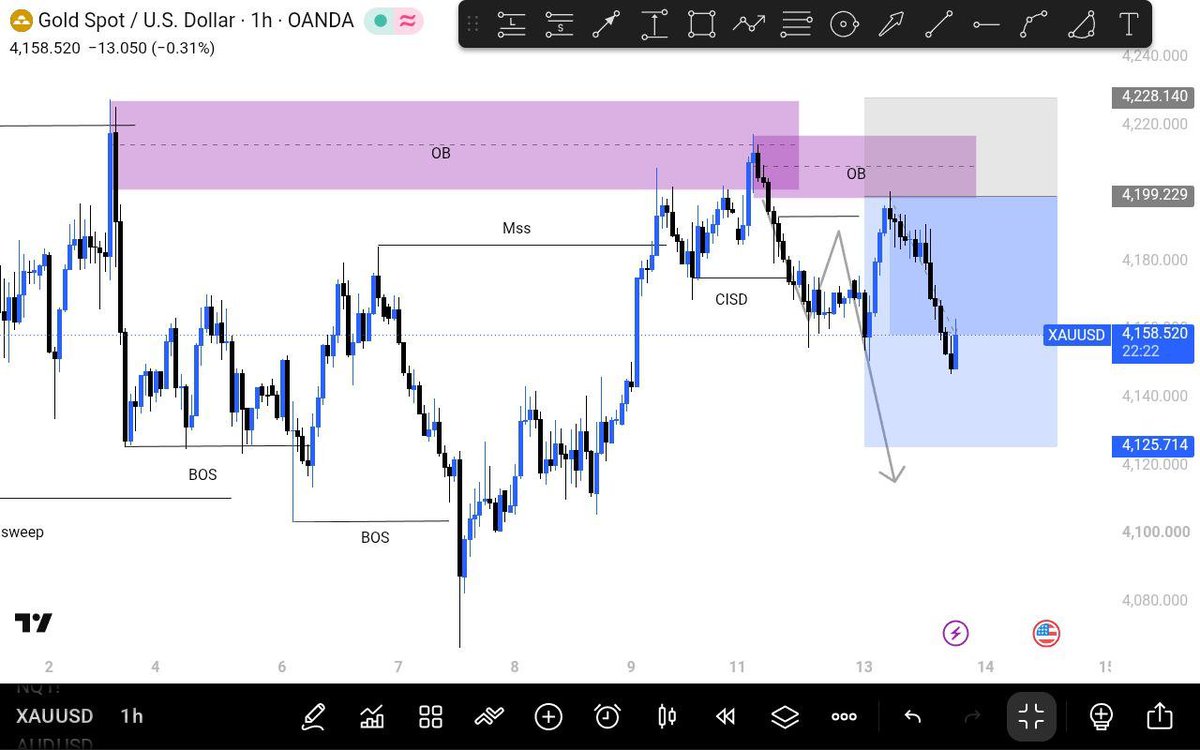Publish an idea via lightbulb icon
Viewport: 1200px width, 750px height.
[1101, 716]
